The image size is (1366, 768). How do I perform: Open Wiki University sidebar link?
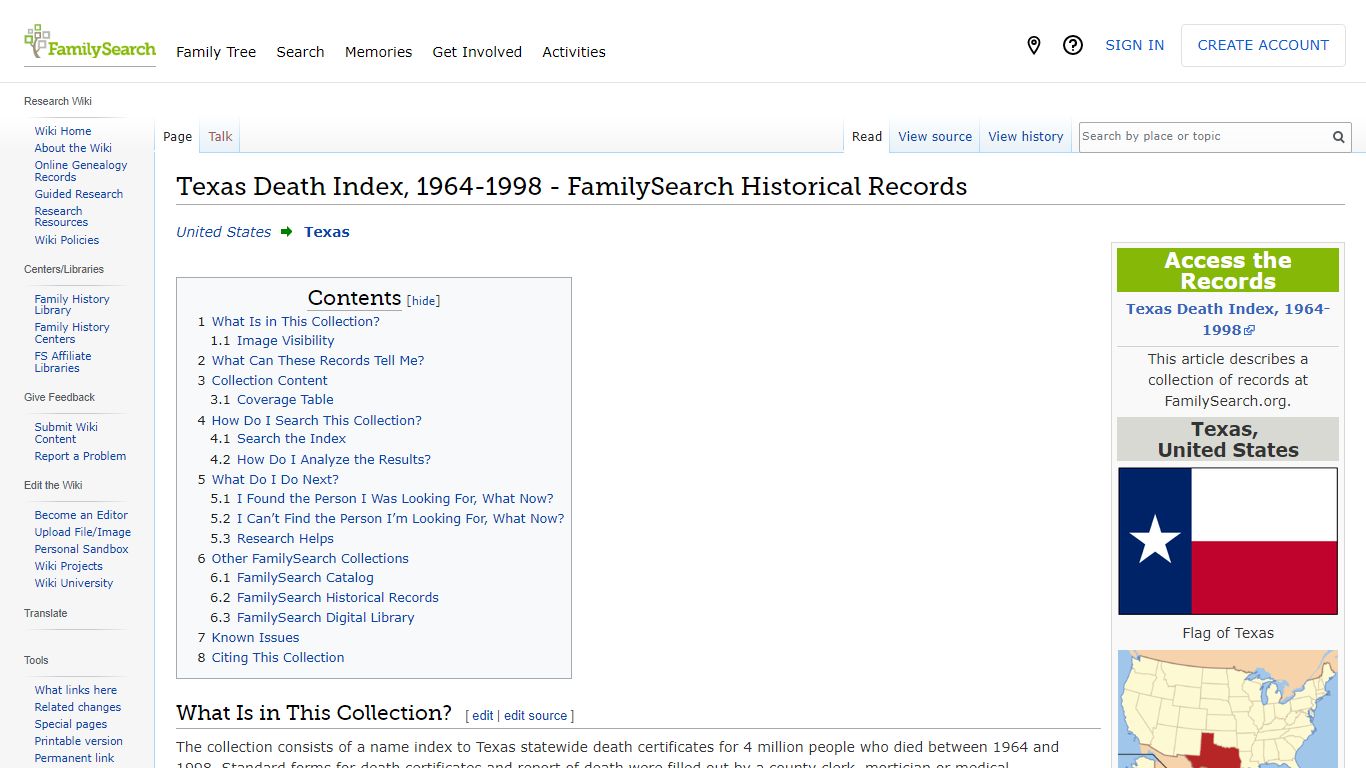(x=74, y=583)
